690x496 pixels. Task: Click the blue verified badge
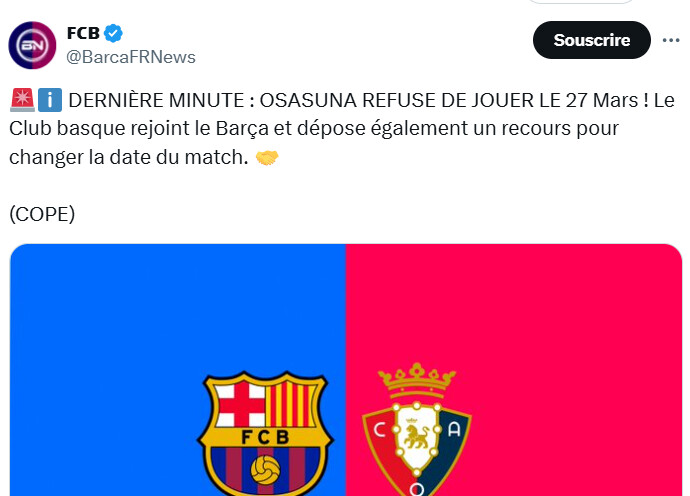[114, 34]
